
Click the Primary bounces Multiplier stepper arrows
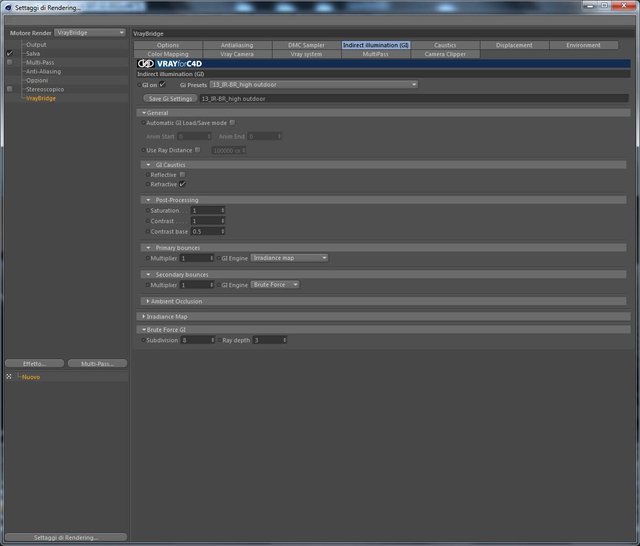point(211,258)
